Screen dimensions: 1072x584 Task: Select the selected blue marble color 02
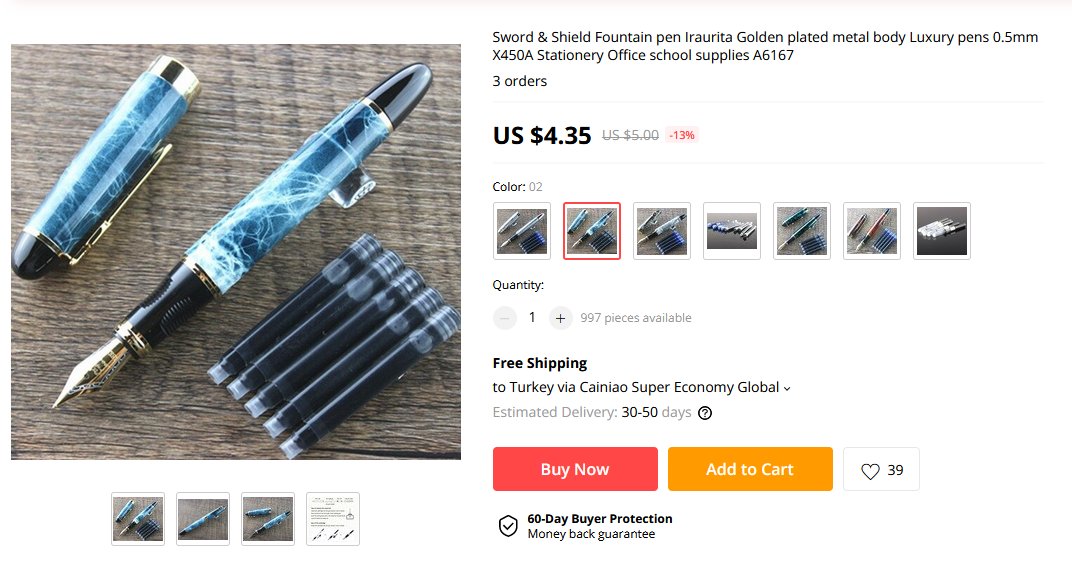pyautogui.click(x=592, y=231)
